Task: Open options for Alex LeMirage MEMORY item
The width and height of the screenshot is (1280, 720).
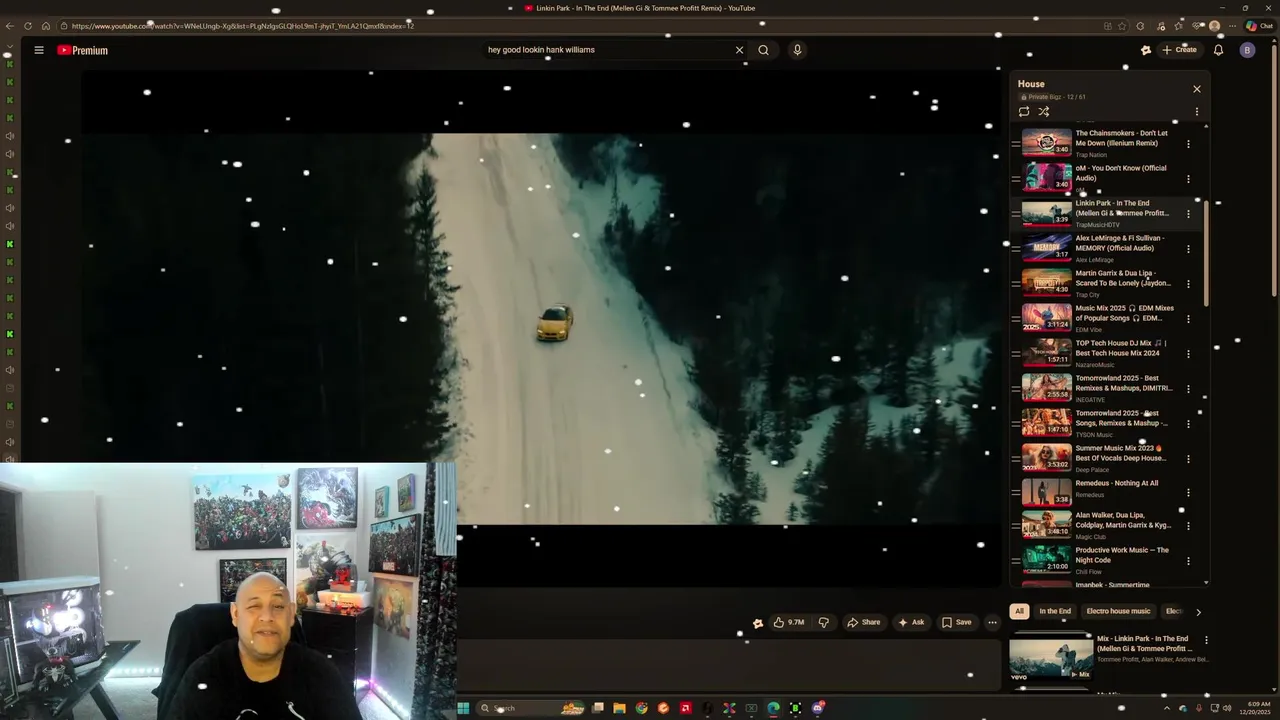Action: [x=1188, y=249]
